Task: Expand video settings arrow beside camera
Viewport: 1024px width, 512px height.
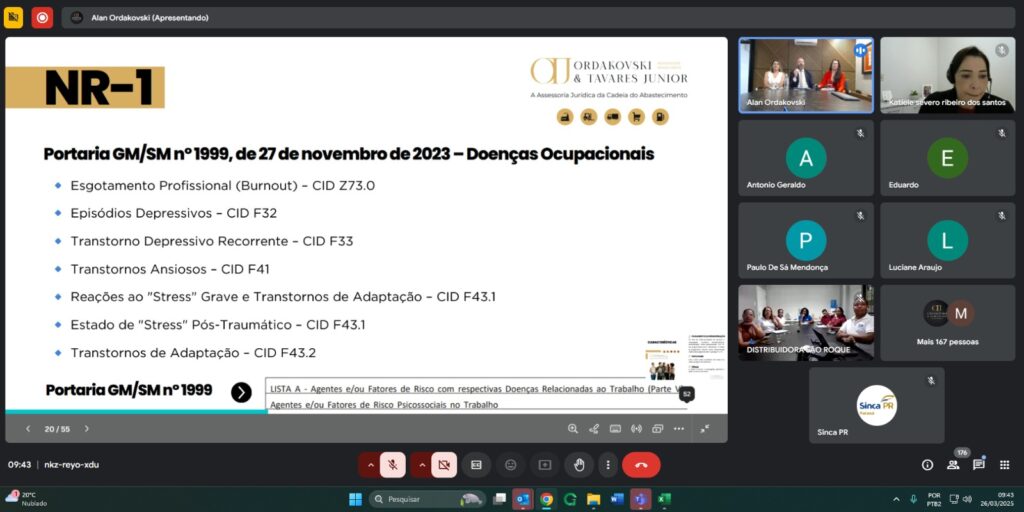Action: click(x=421, y=465)
